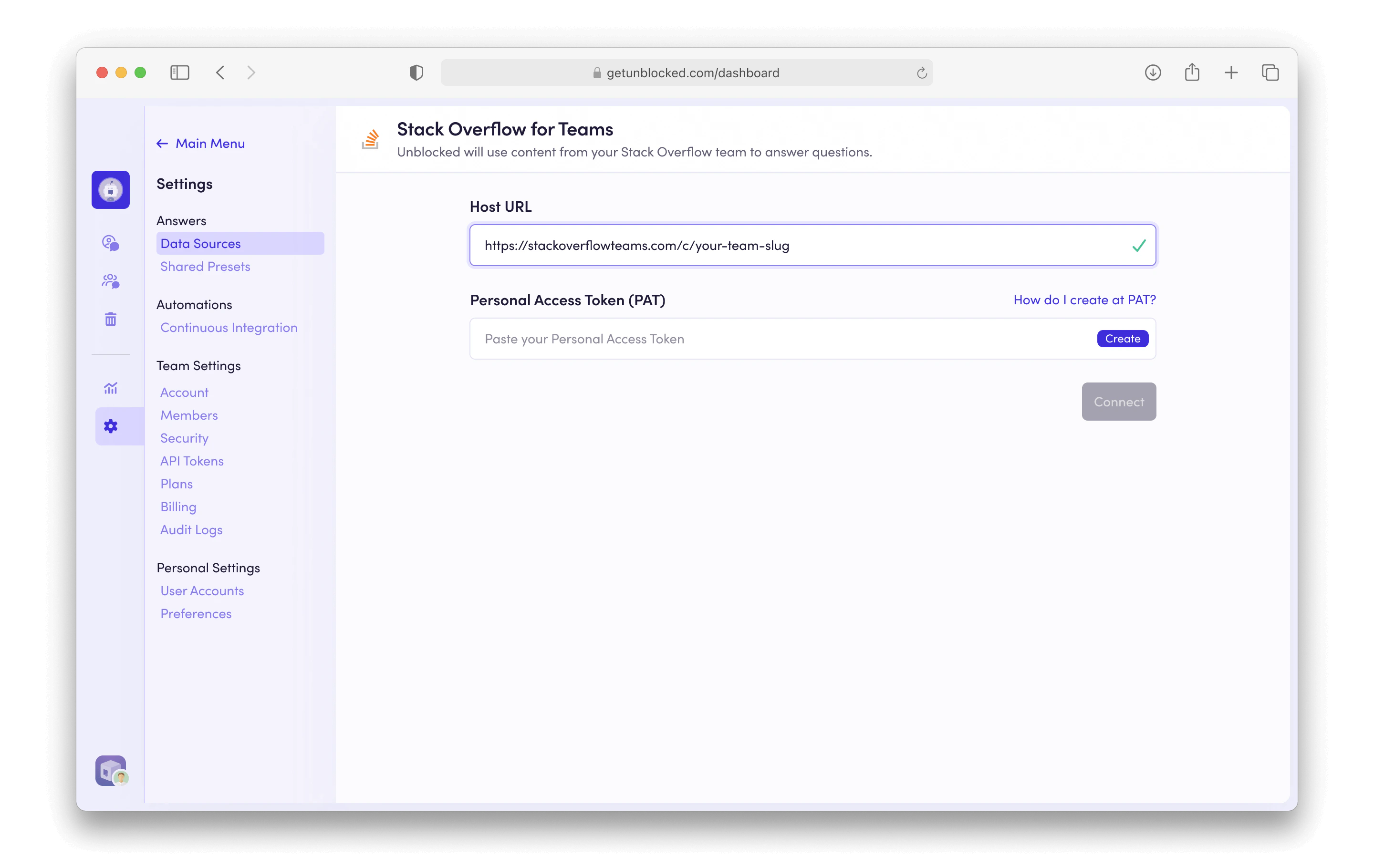This screenshot has width=1374, height=868.
Task: Go back with the browser back arrow
Action: click(220, 72)
